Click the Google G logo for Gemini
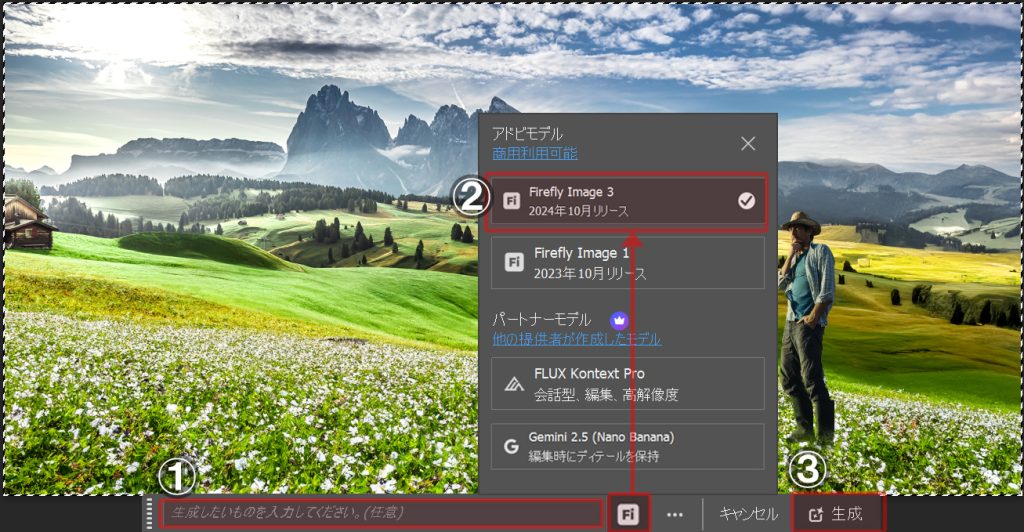The width and height of the screenshot is (1024, 532). pos(510,446)
